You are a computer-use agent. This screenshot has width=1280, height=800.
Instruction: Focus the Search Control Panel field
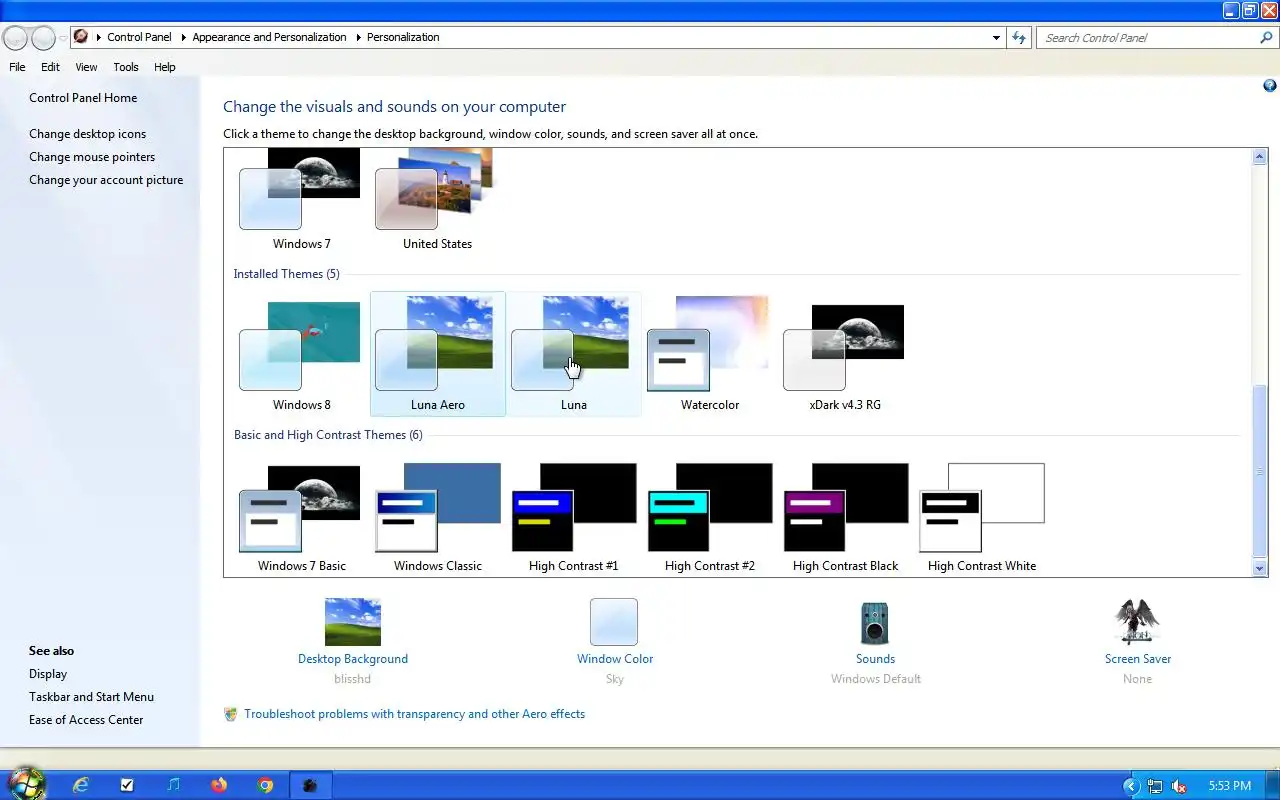[1147, 38]
